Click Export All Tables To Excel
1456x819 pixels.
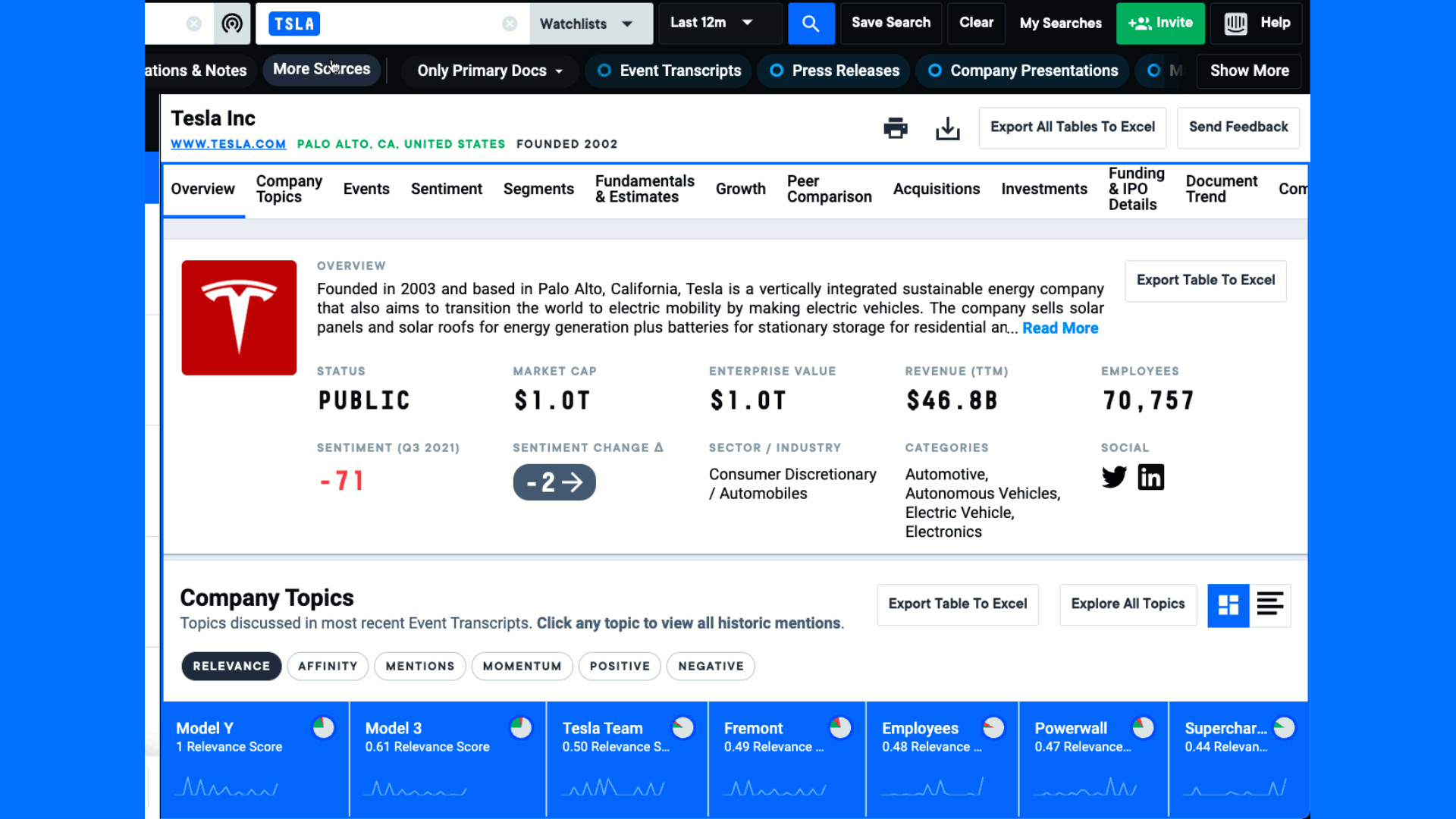coord(1072,127)
